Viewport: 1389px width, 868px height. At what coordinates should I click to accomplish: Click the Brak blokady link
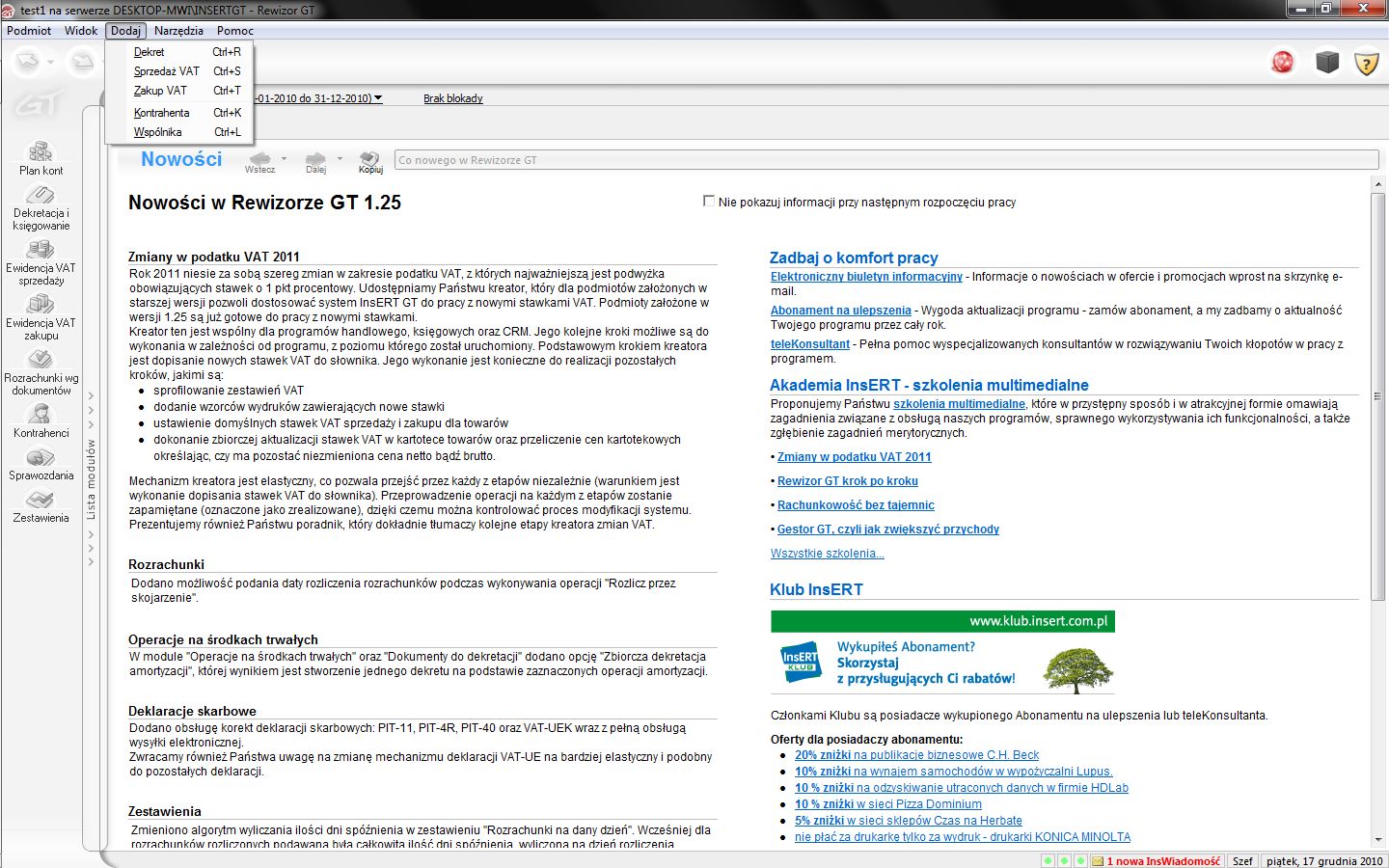tap(452, 98)
